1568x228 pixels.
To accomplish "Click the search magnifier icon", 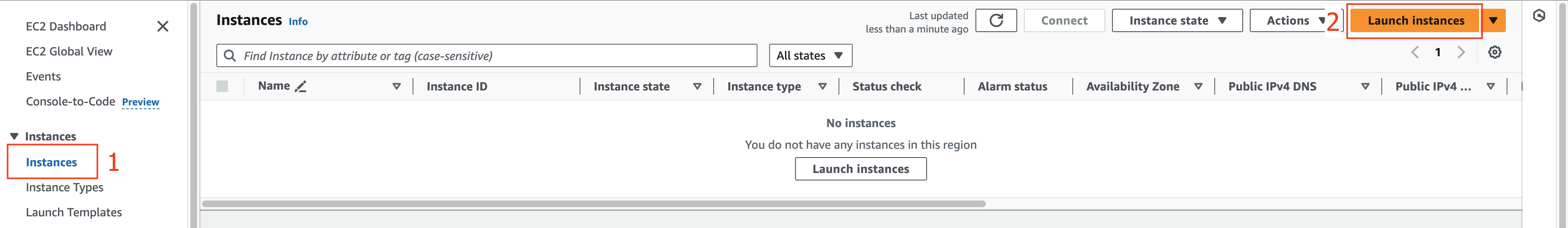I will pos(230,55).
